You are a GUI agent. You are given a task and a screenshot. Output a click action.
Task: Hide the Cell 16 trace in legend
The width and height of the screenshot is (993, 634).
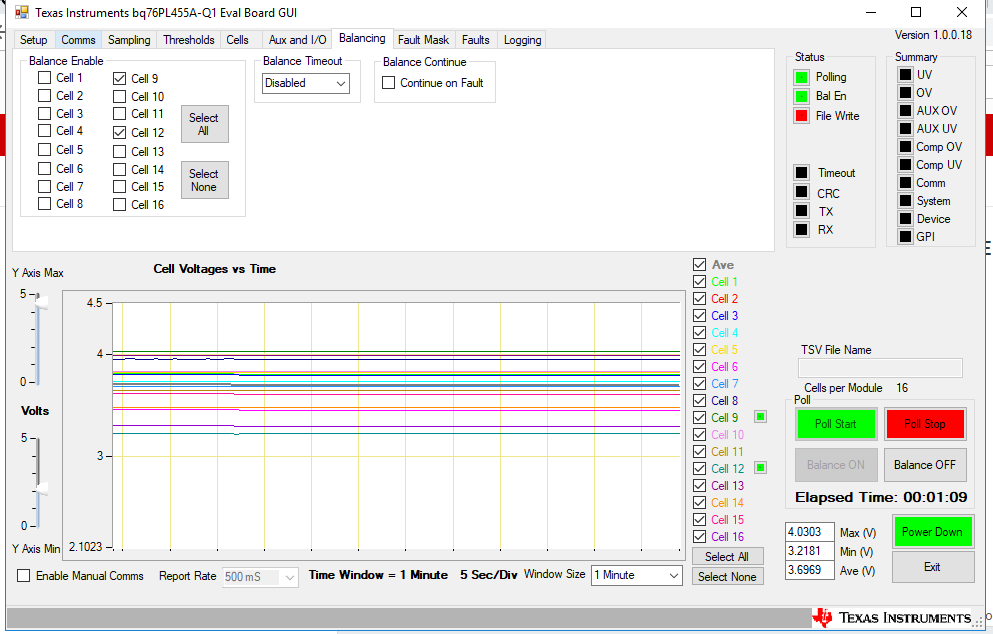[x=699, y=536]
